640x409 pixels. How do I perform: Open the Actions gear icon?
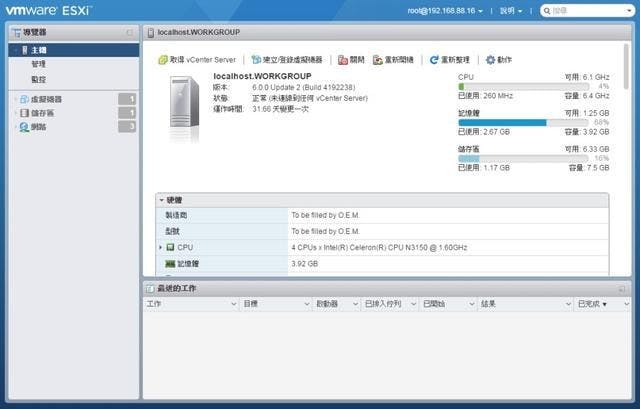[490, 60]
